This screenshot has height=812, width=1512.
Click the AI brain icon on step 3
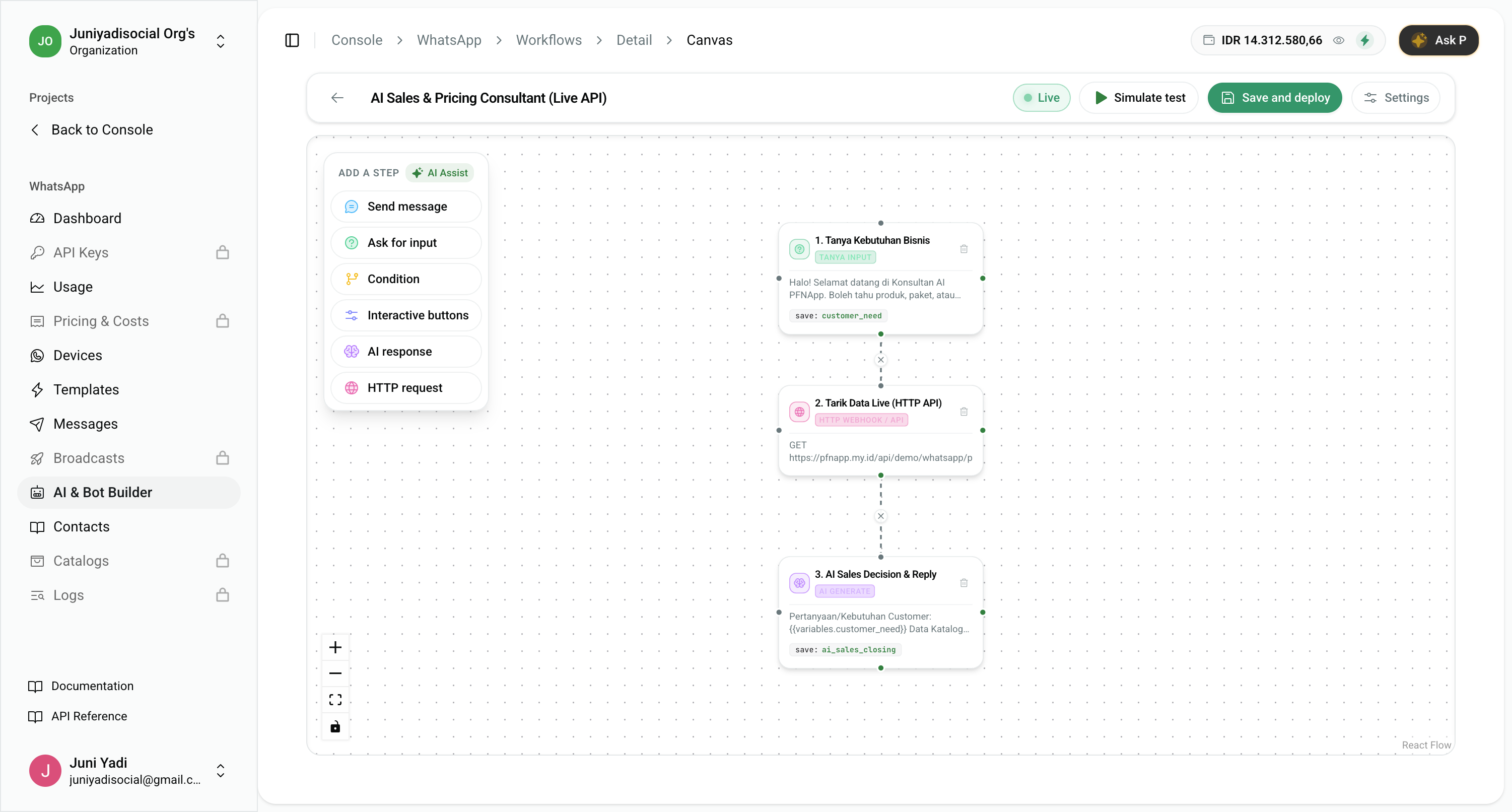click(799, 583)
